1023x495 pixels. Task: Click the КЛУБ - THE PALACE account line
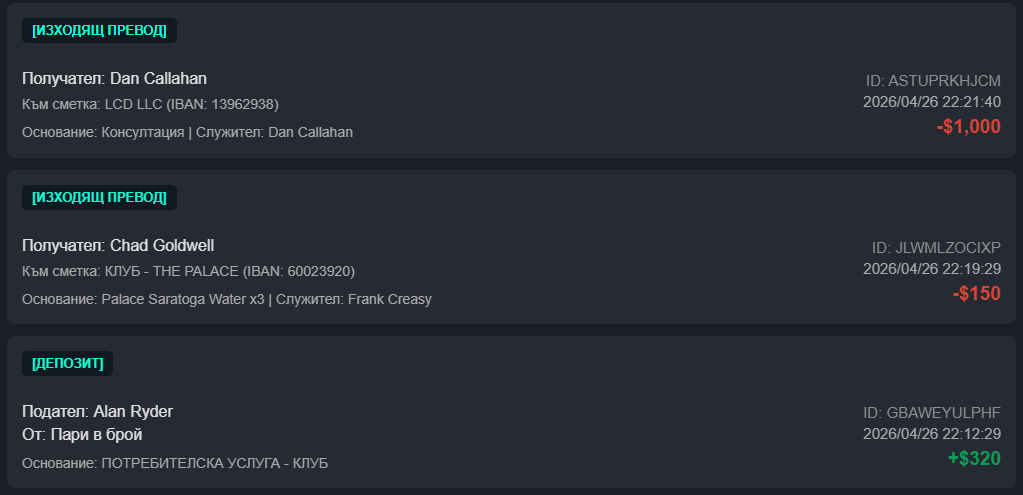pos(189,271)
